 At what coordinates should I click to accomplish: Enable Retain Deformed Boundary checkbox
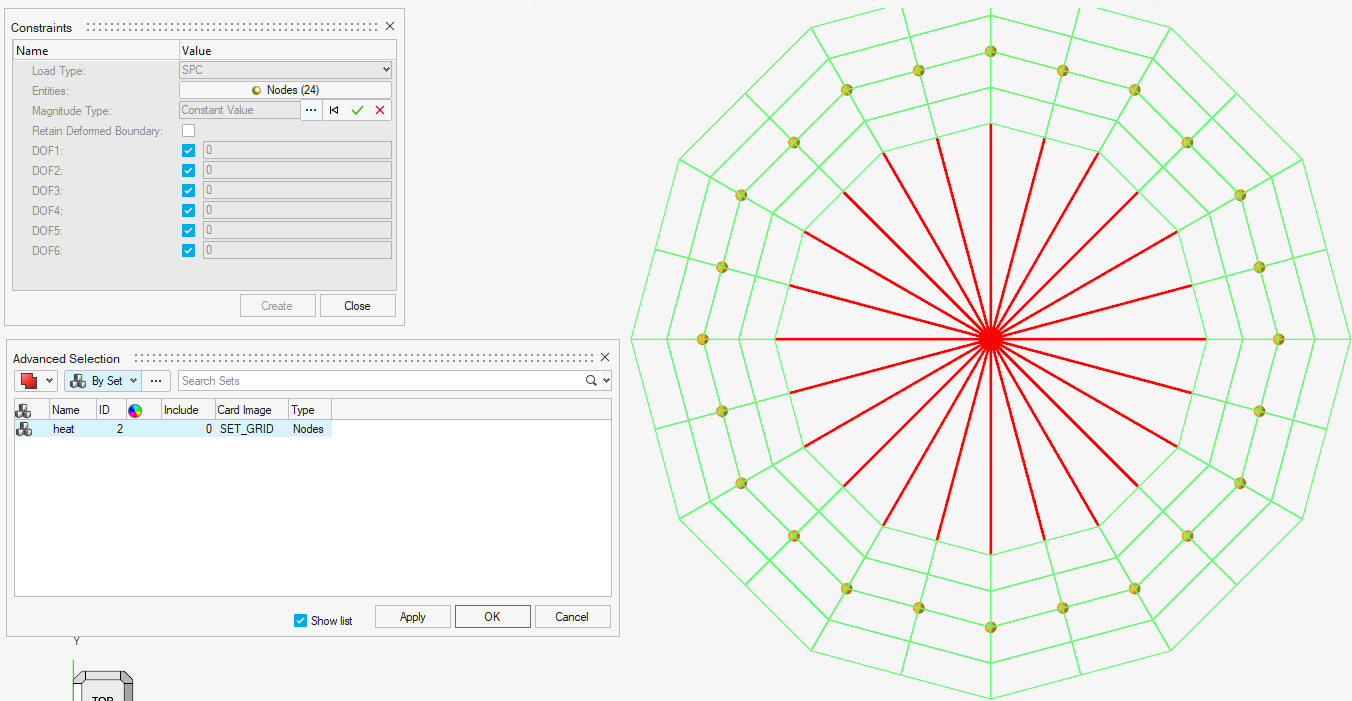(x=189, y=131)
